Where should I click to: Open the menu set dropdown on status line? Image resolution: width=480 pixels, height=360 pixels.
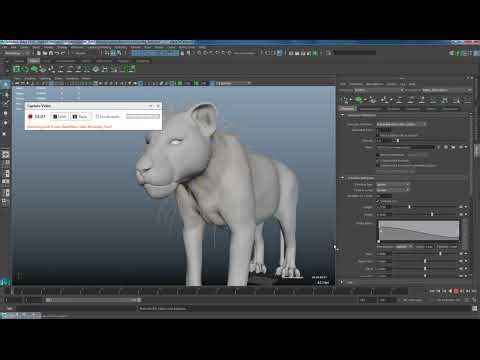17,53
